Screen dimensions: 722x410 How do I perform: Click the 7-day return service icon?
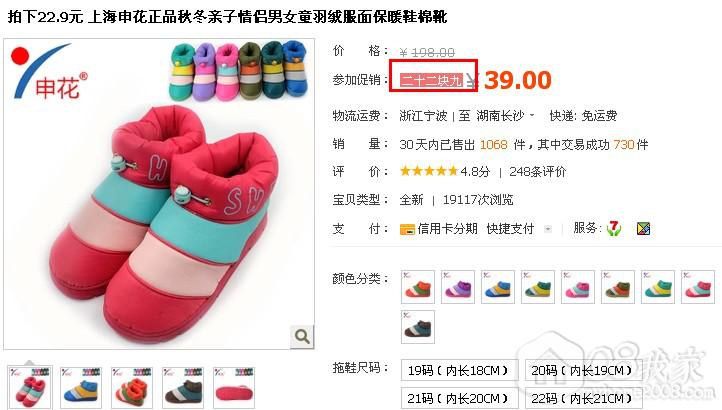point(614,228)
